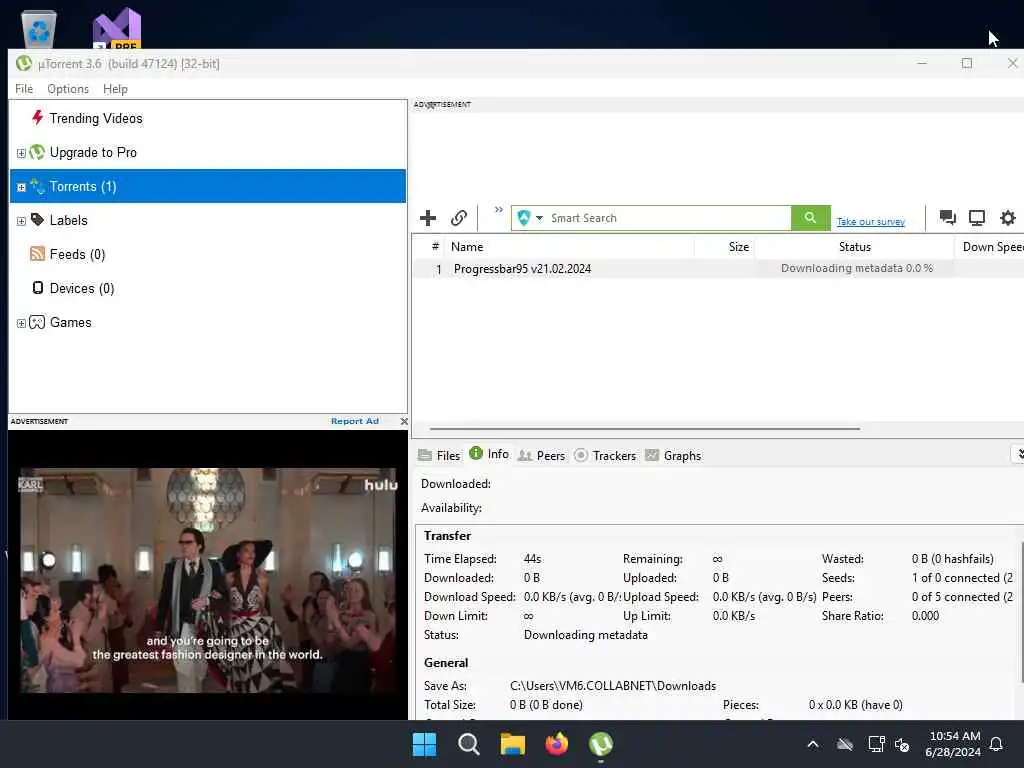Click the remote monitor toolbar icon
Image resolution: width=1024 pixels, height=768 pixels.
click(x=977, y=217)
